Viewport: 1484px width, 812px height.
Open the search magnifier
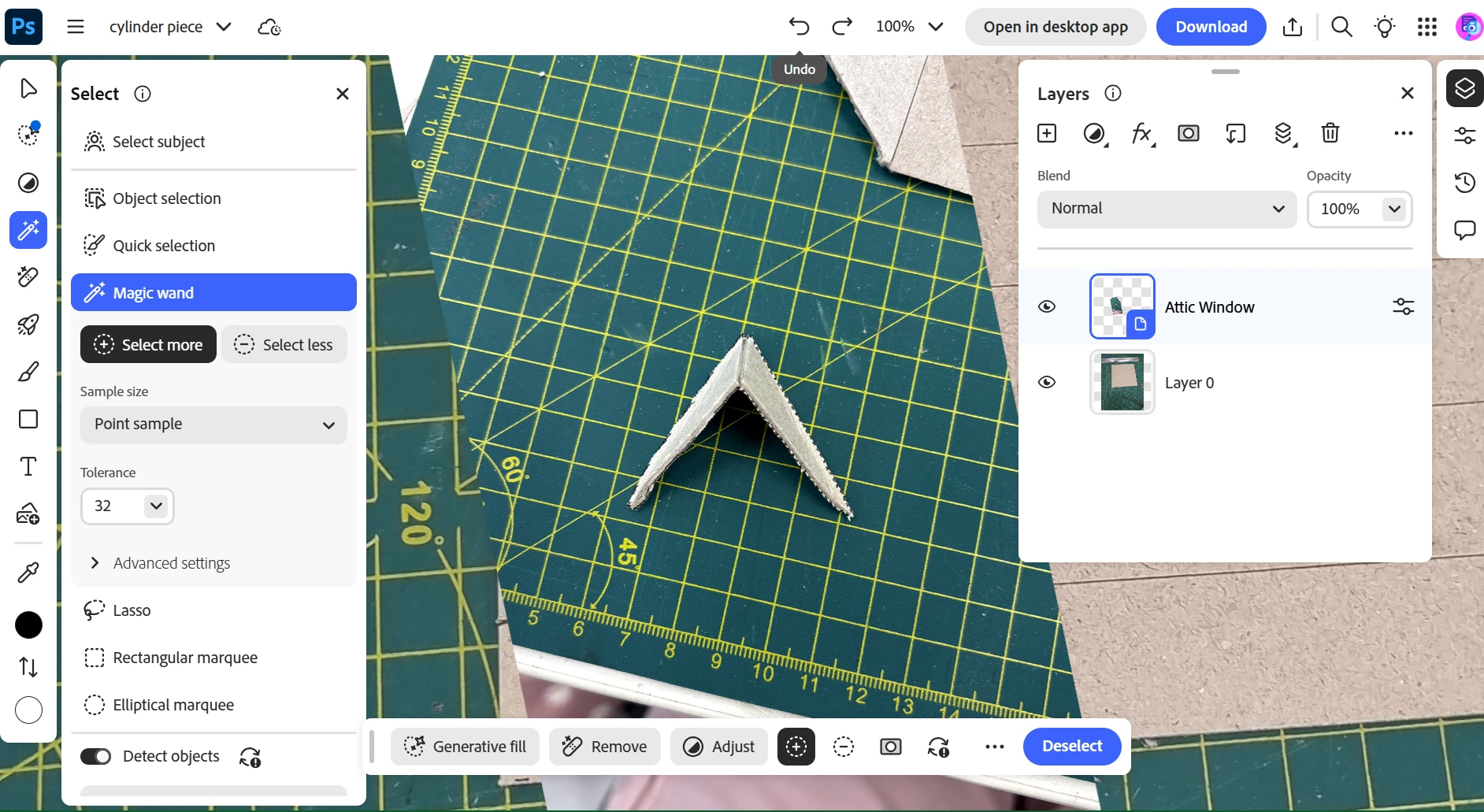point(1341,27)
